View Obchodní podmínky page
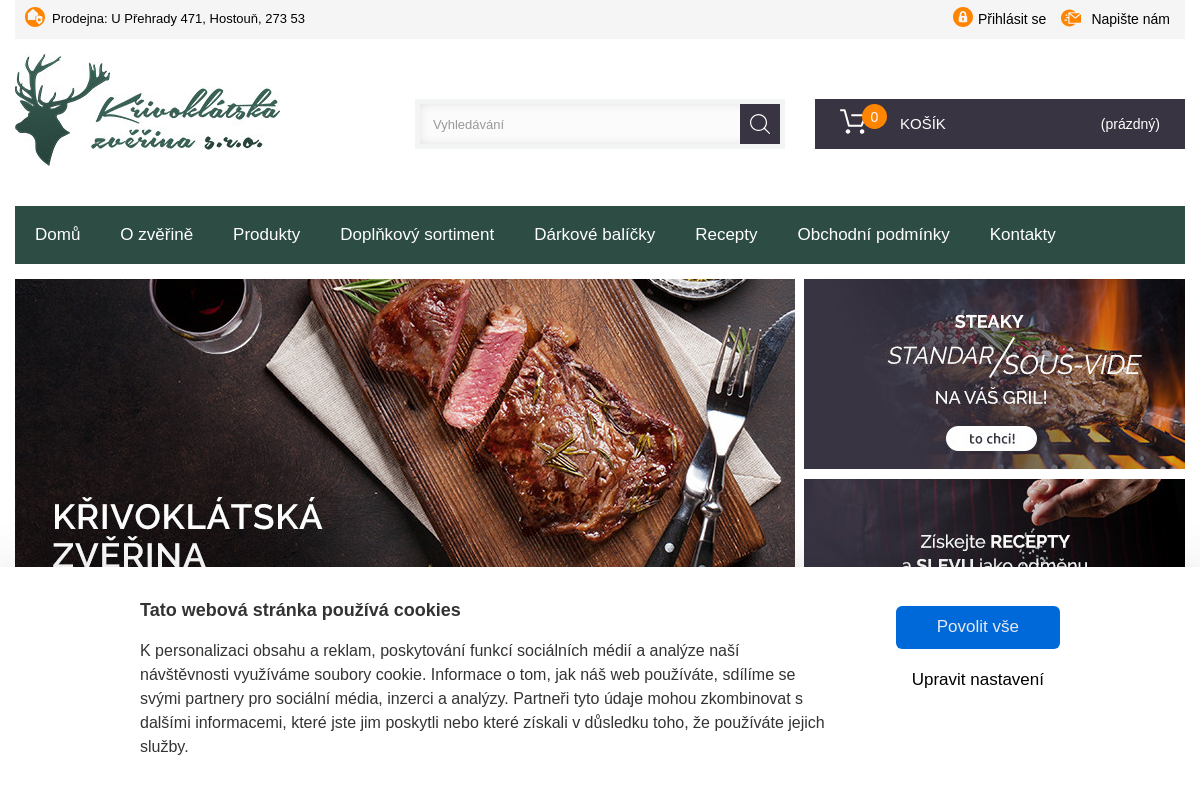 (x=874, y=235)
